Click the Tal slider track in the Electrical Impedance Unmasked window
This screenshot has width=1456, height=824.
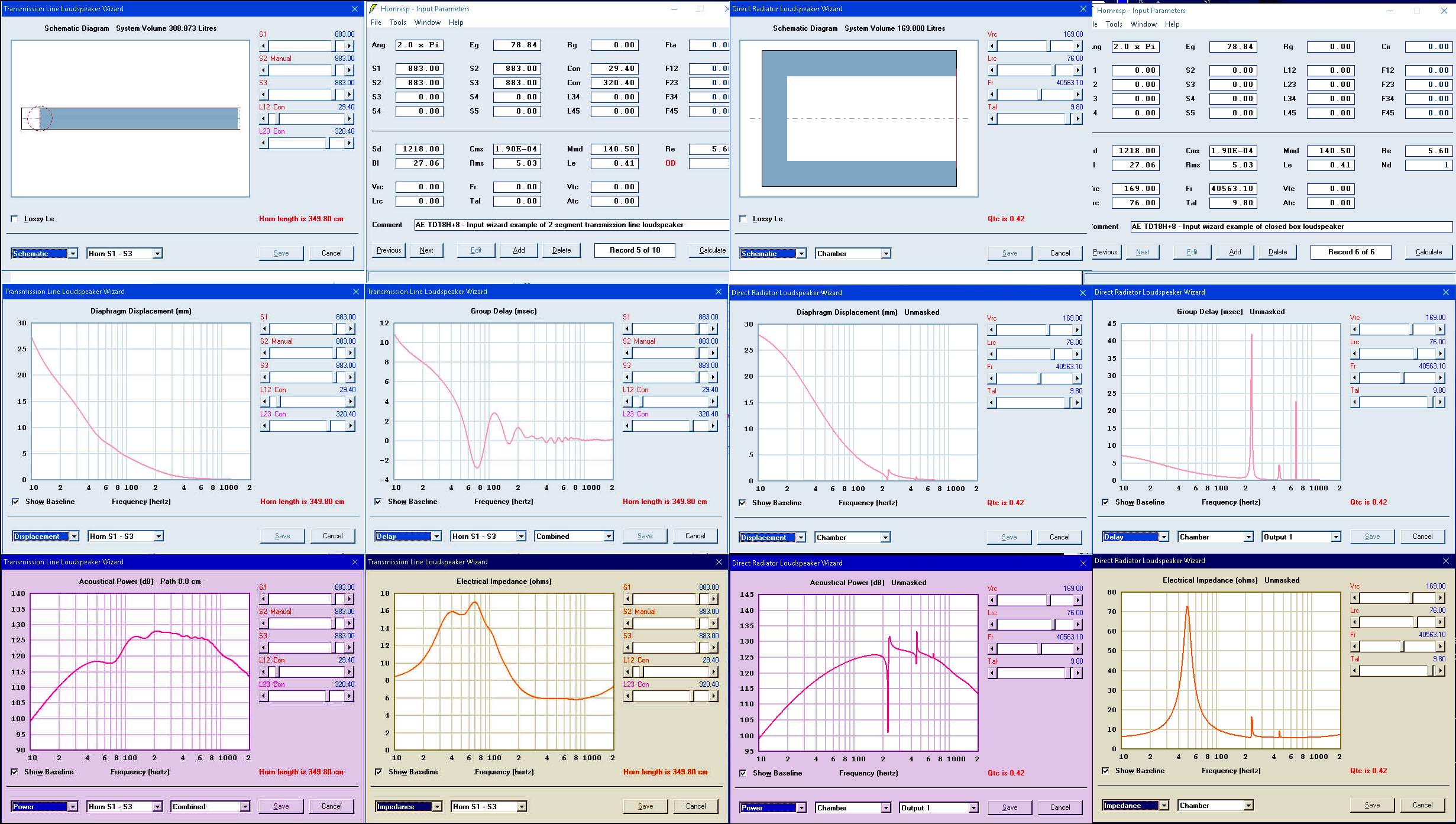pos(1397,670)
